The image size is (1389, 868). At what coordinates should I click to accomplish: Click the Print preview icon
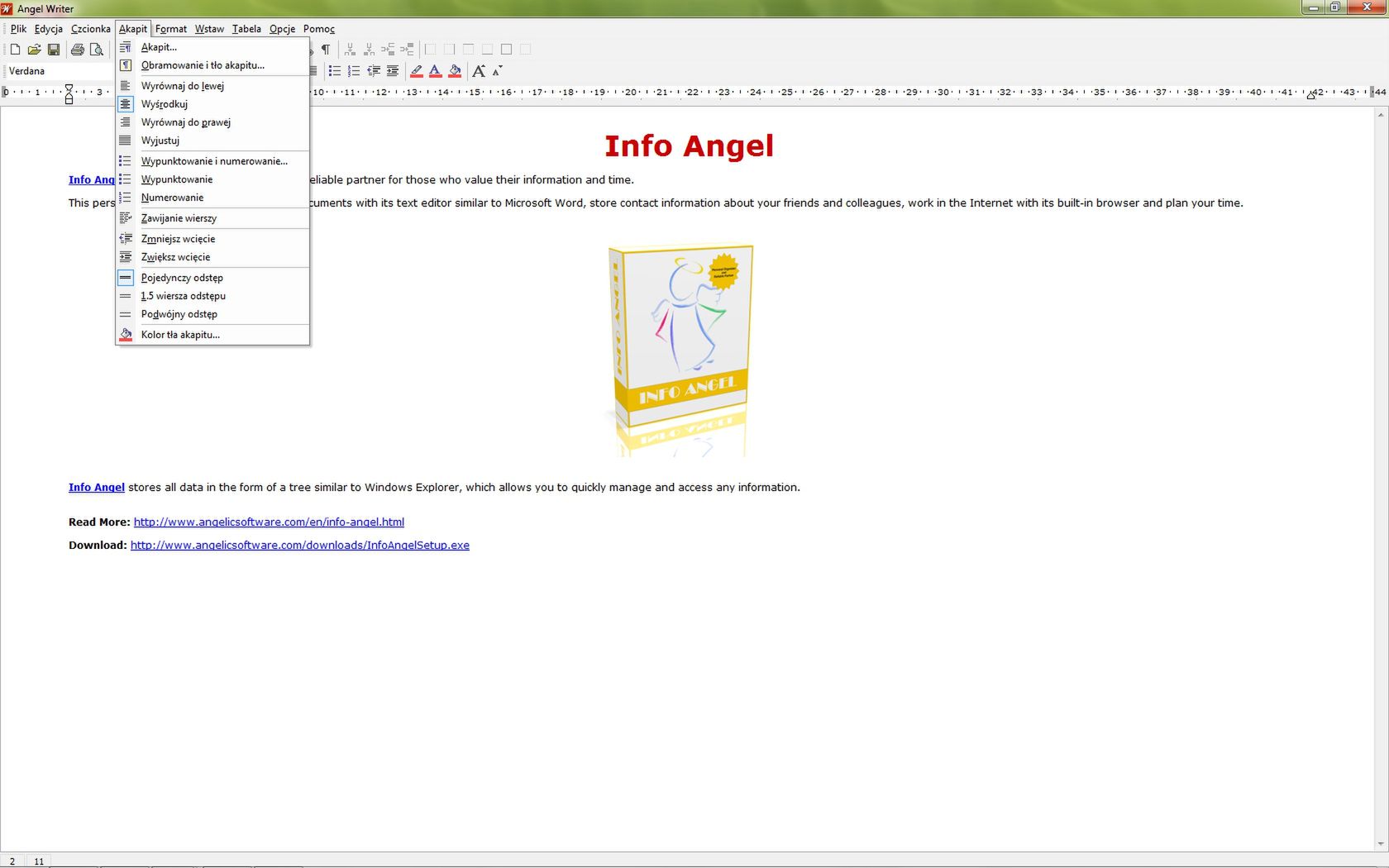pos(97,50)
